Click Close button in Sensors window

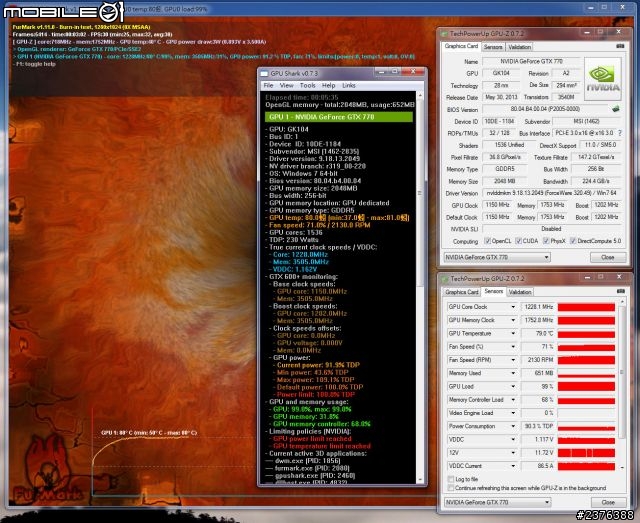pos(608,502)
